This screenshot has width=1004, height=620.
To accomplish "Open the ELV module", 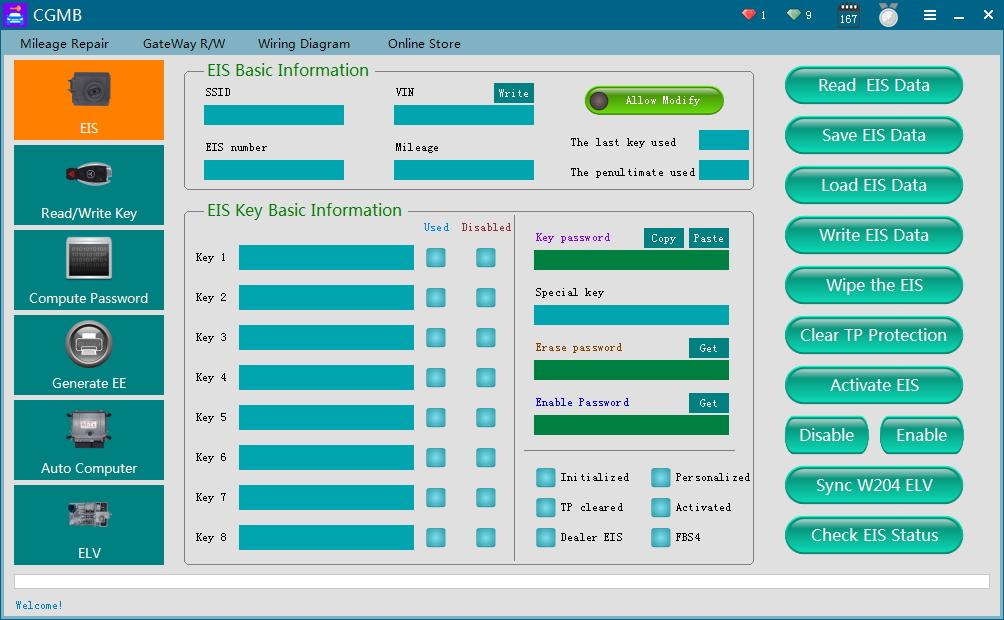I will [x=88, y=524].
